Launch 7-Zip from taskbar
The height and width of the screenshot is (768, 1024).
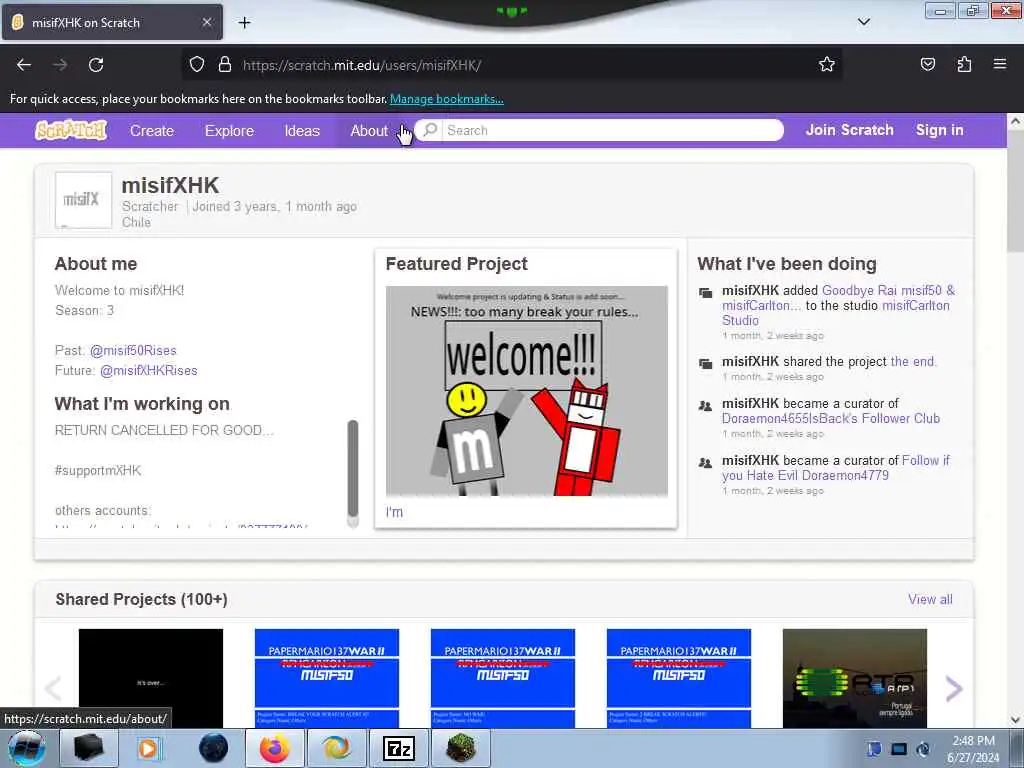point(398,748)
